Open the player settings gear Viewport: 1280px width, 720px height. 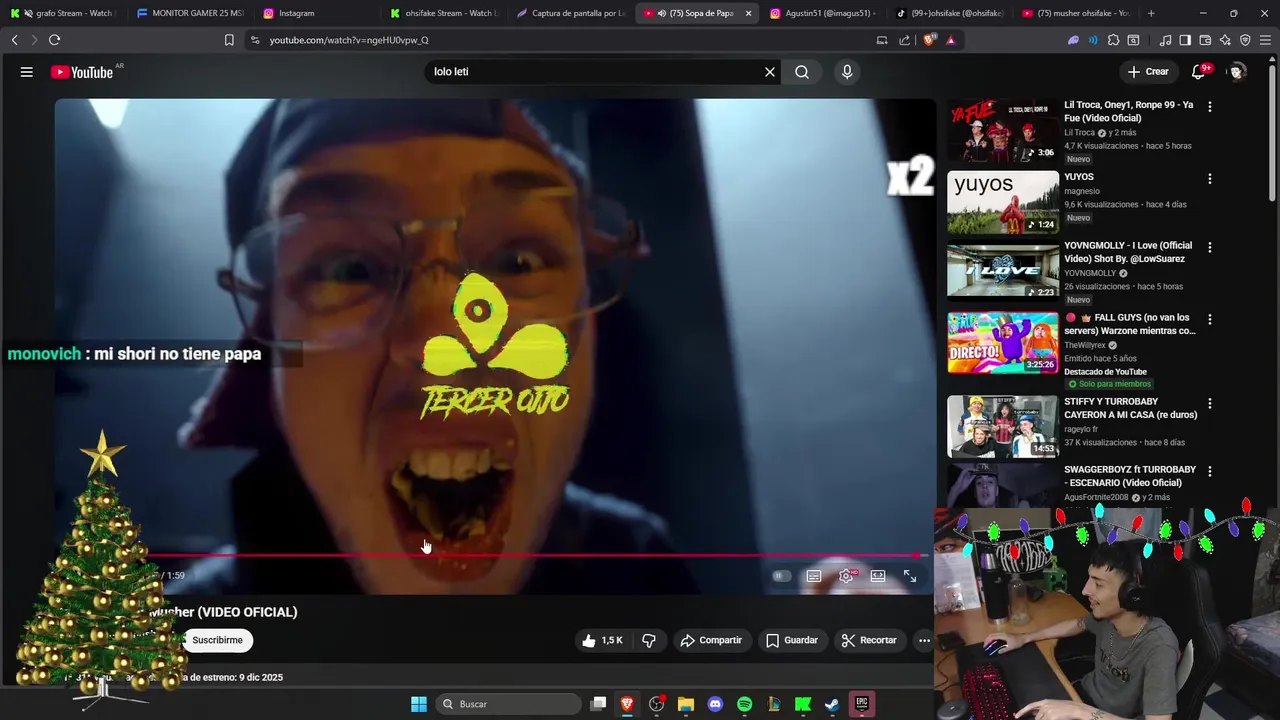[846, 576]
